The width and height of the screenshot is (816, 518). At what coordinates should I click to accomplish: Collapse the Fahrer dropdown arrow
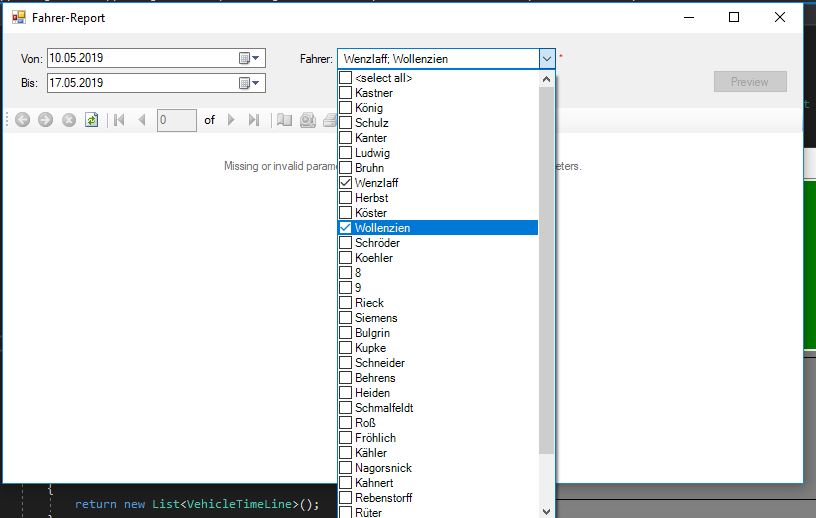click(x=547, y=59)
